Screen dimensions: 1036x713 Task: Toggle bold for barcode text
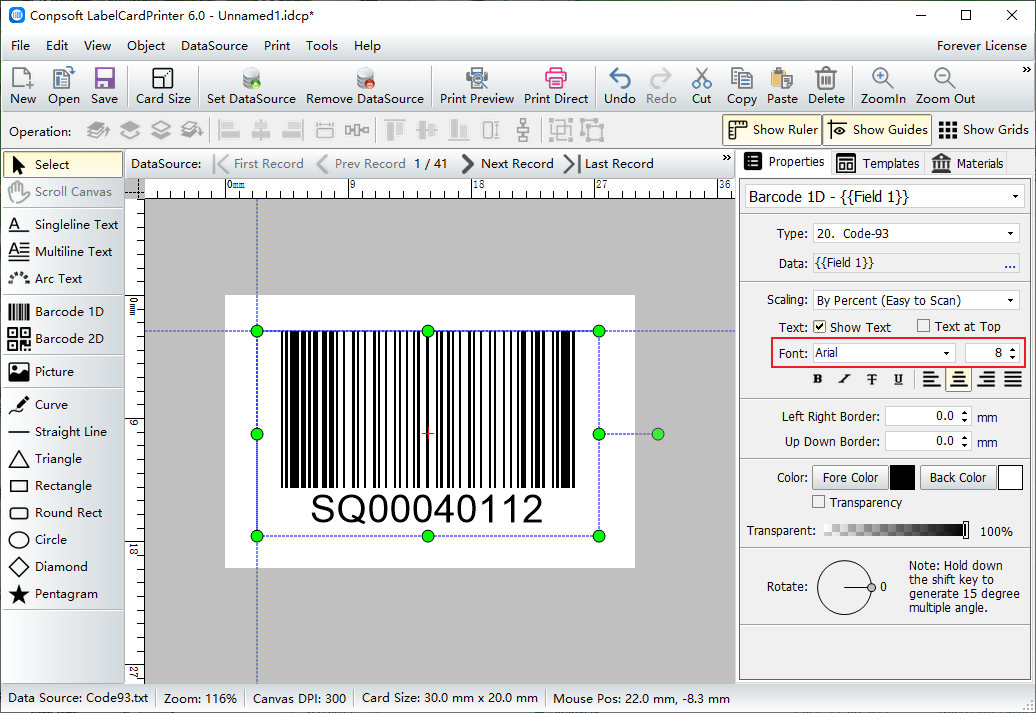818,379
